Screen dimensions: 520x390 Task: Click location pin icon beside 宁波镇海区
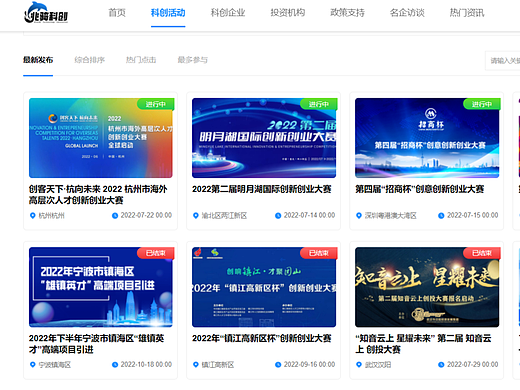[33, 365]
